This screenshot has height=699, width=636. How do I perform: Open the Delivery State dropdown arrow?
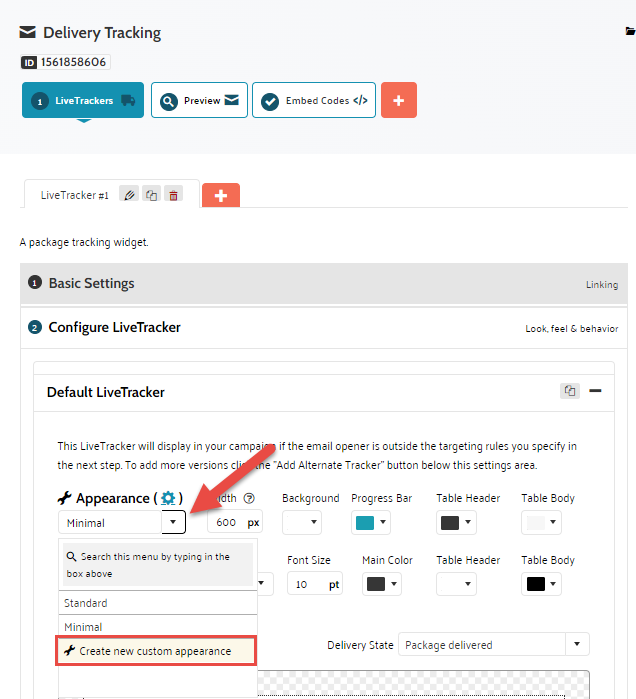point(577,644)
